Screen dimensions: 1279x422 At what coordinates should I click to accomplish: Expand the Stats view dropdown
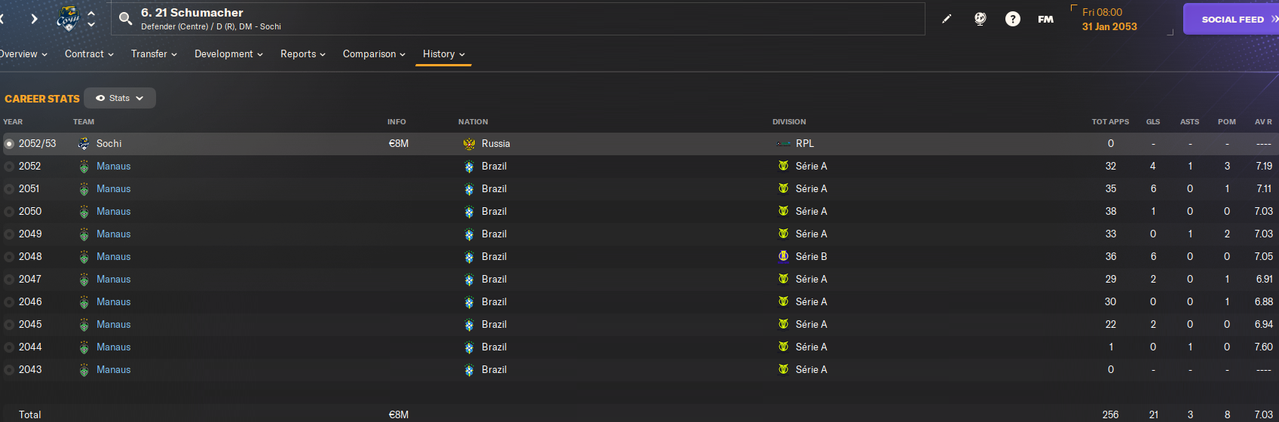(x=120, y=98)
